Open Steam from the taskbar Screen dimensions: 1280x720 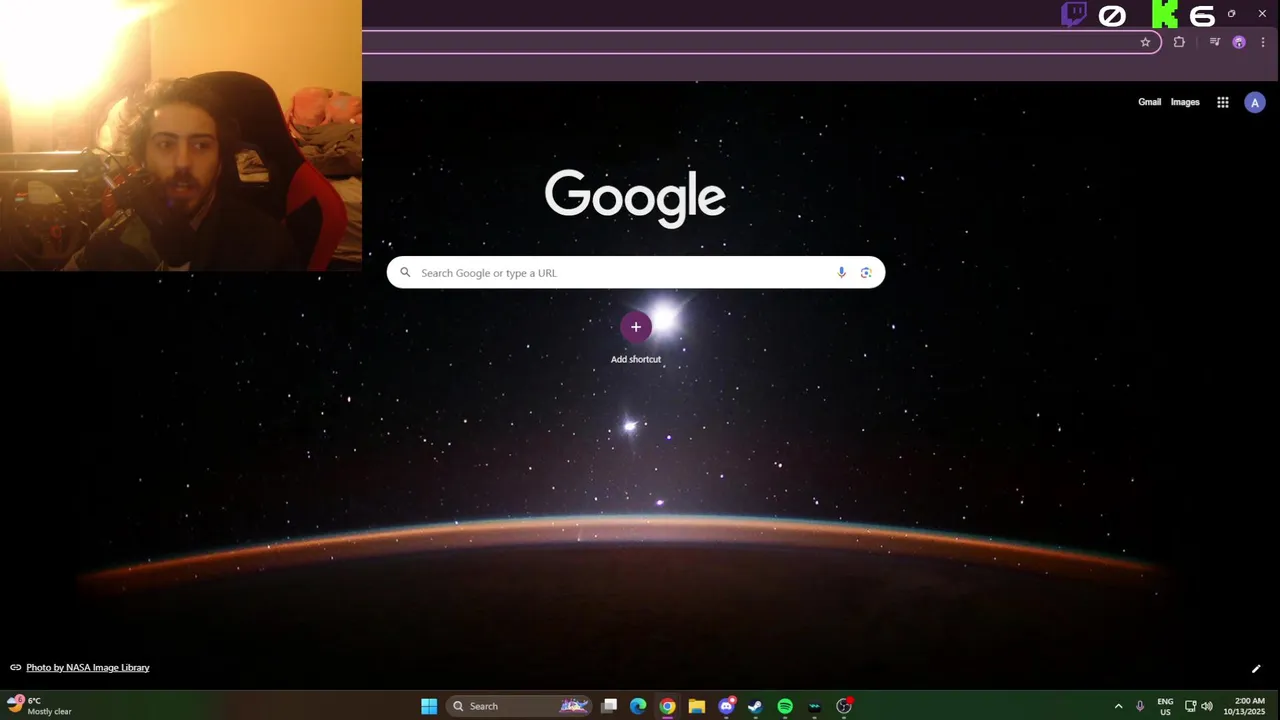pyautogui.click(x=755, y=706)
